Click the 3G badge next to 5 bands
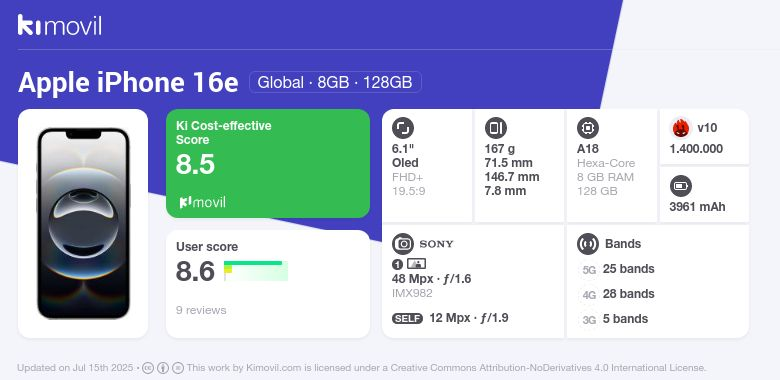Screen dimensions: 780x380 pos(589,320)
